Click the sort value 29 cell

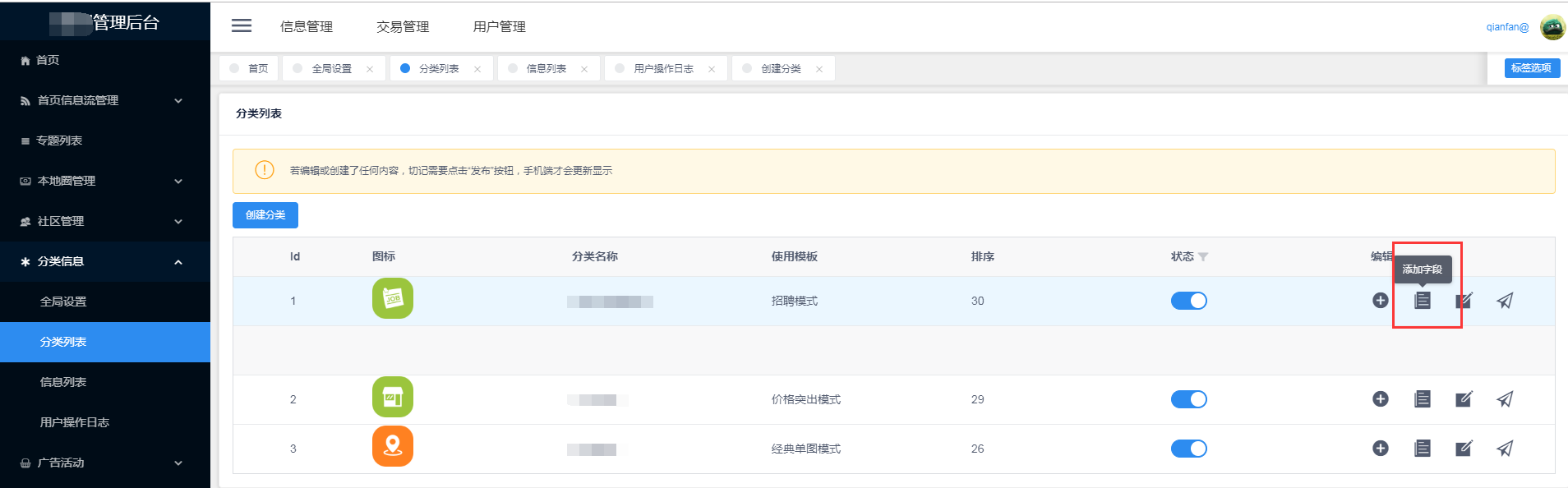click(x=978, y=399)
